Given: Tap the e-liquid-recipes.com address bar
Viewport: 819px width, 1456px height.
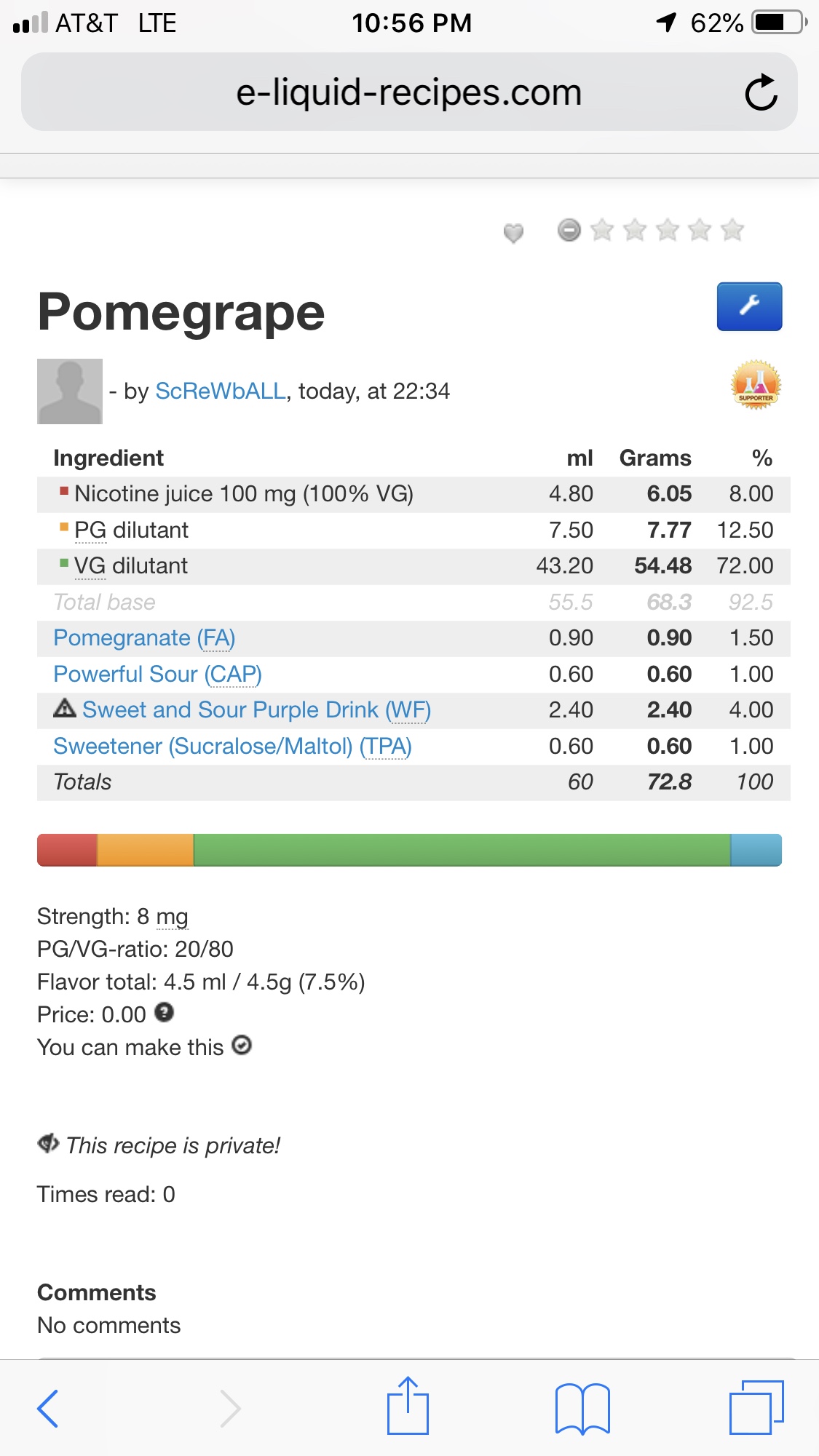Looking at the screenshot, I should [x=408, y=92].
